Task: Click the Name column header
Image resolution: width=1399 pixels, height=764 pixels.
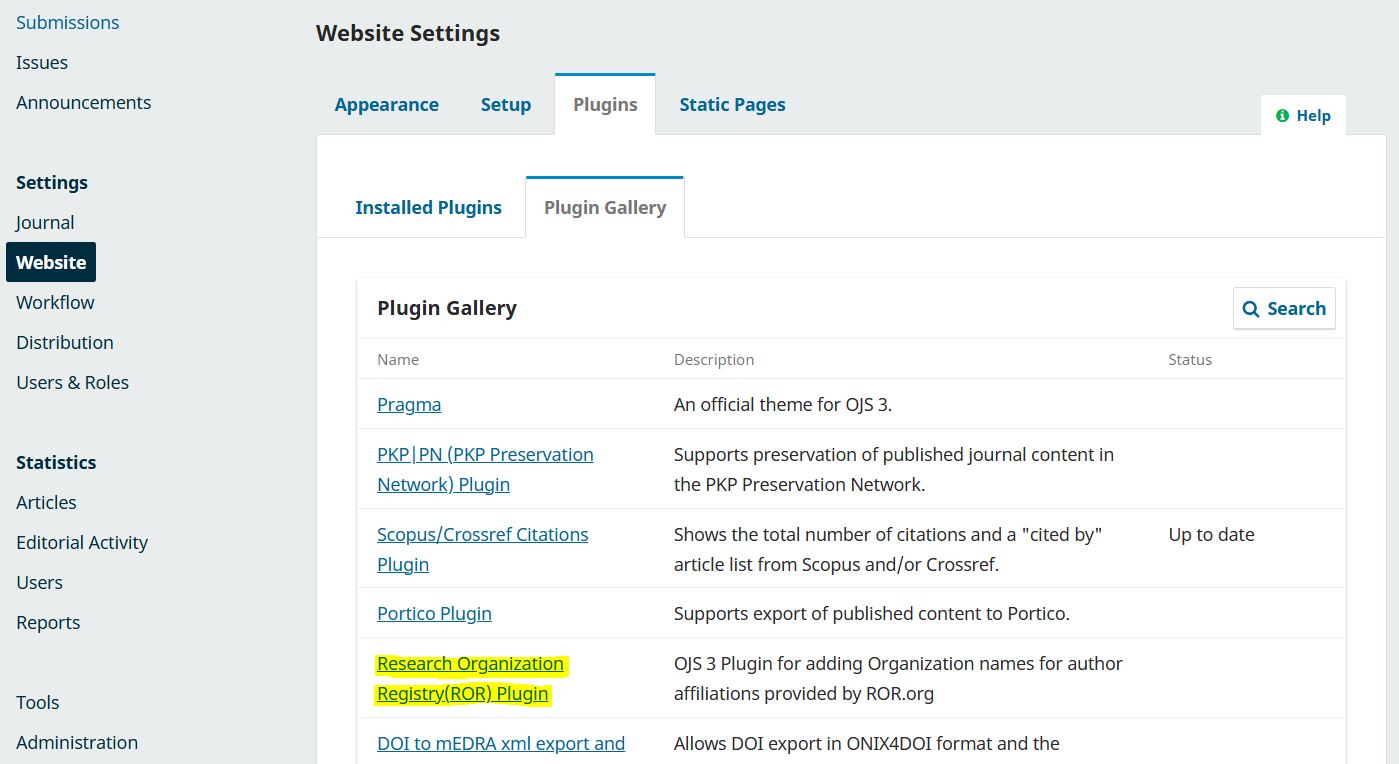Action: click(398, 359)
